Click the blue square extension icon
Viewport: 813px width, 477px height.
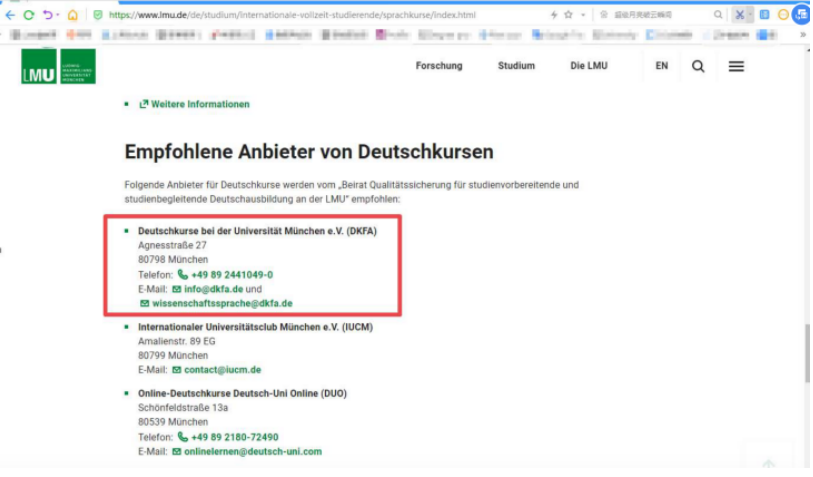(765, 15)
